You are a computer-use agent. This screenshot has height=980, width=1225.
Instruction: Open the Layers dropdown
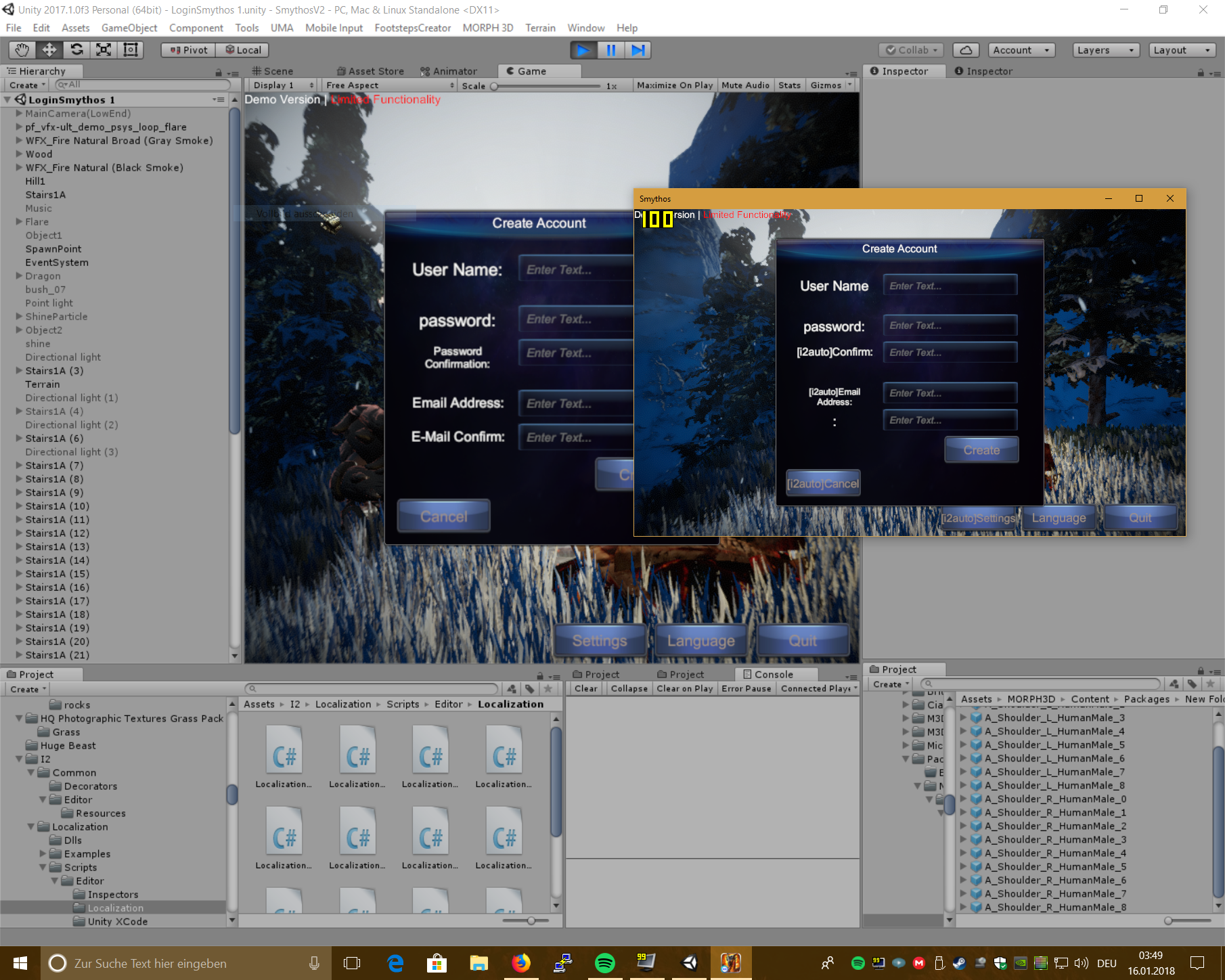1105,50
